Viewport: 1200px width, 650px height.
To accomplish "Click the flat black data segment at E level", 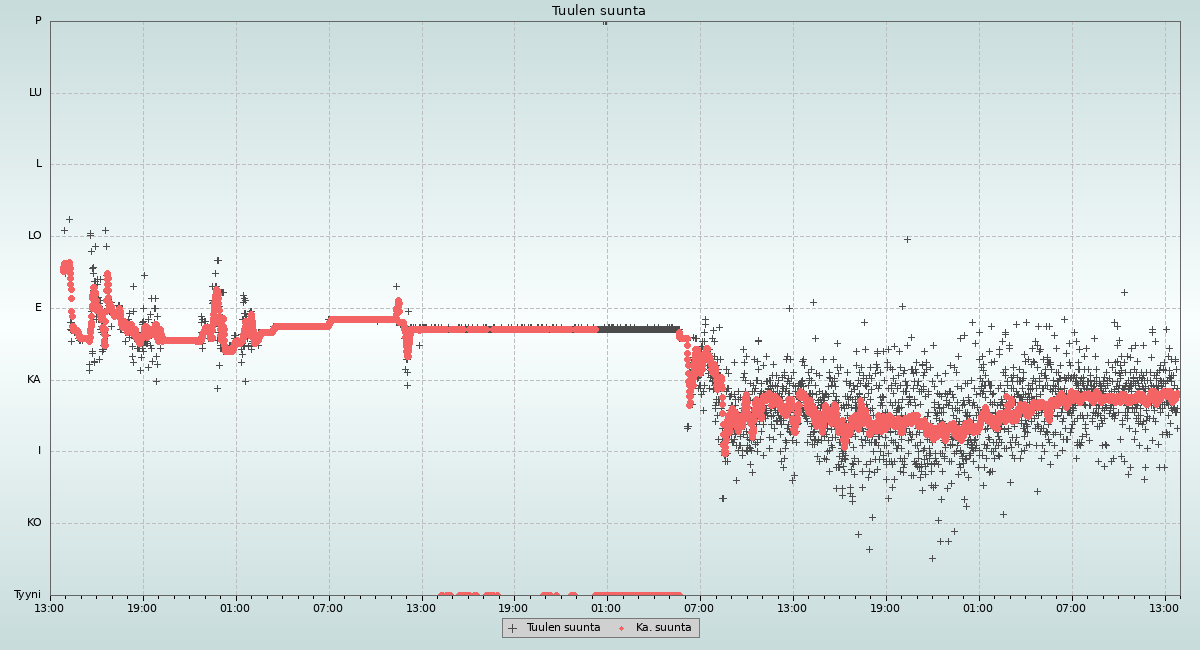I will coord(638,328).
